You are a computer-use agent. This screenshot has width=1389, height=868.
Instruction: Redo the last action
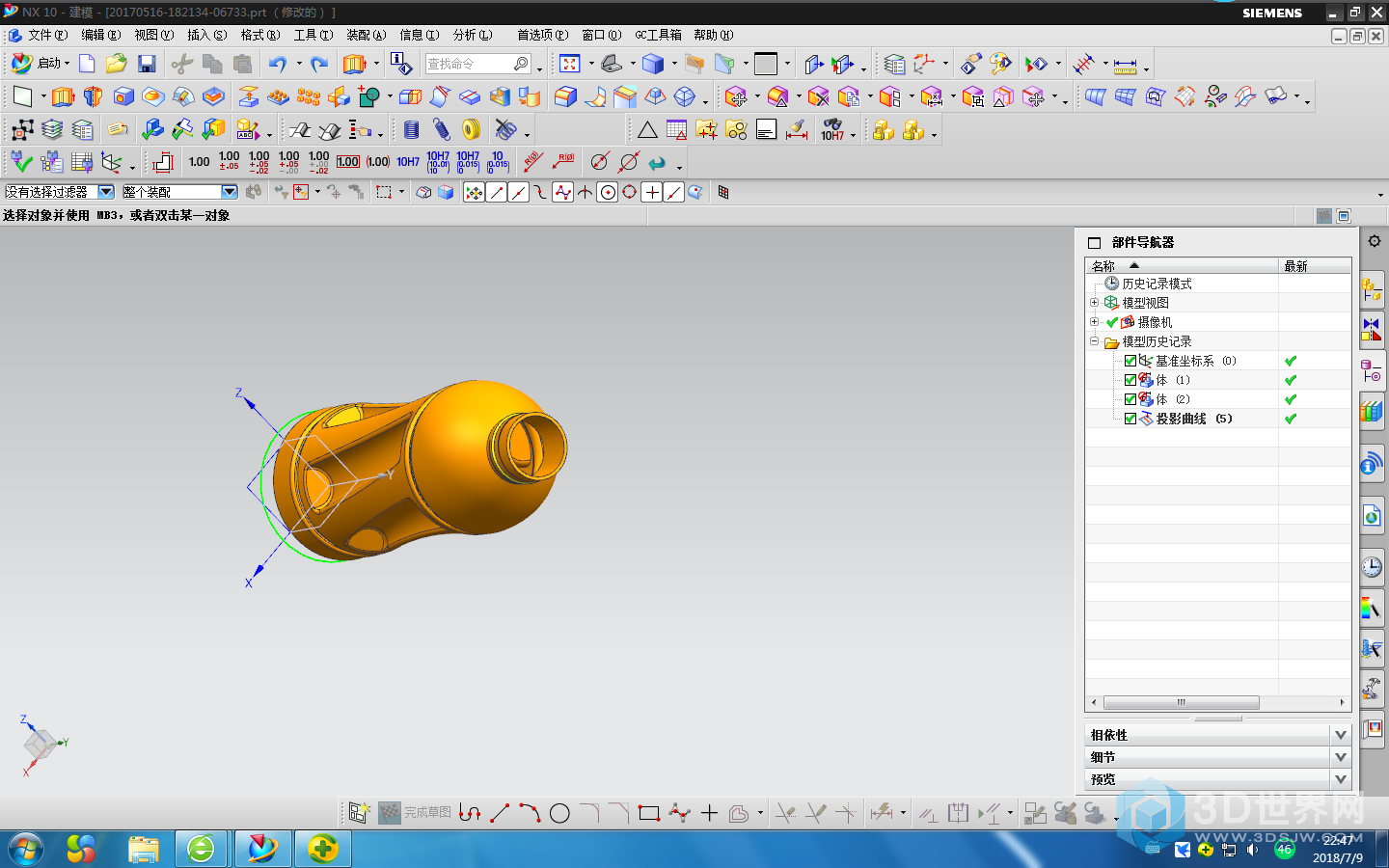tap(319, 64)
